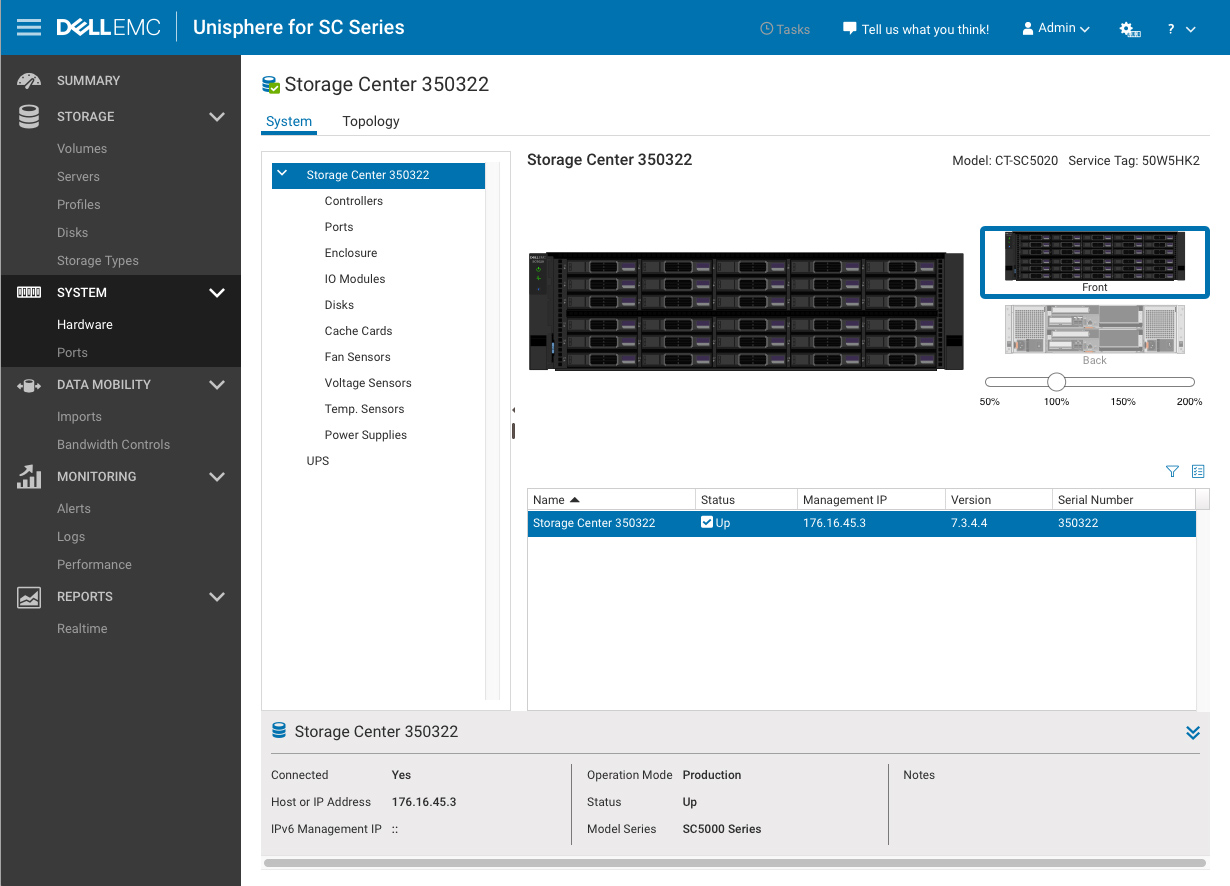
Task: Select IO Modules in the hardware tree
Action: coord(355,279)
